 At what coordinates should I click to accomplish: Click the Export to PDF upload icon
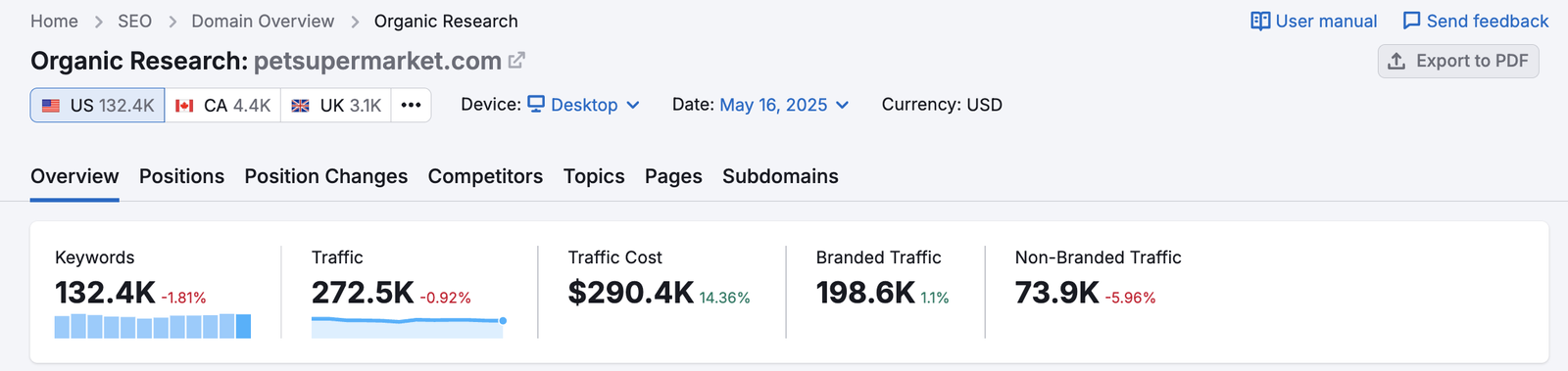click(x=1396, y=61)
